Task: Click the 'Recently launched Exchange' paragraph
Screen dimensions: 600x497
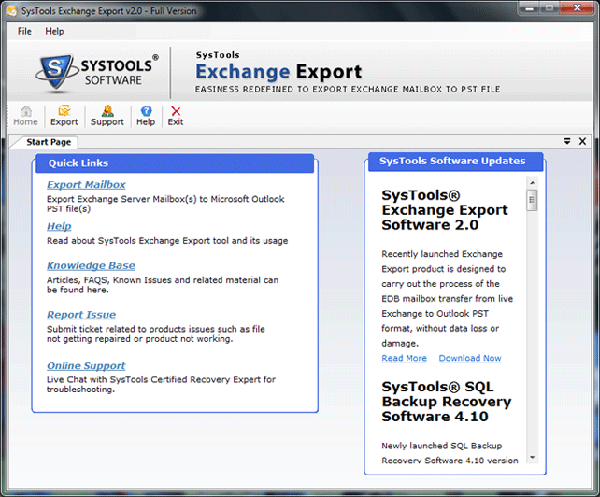Action: pos(447,299)
